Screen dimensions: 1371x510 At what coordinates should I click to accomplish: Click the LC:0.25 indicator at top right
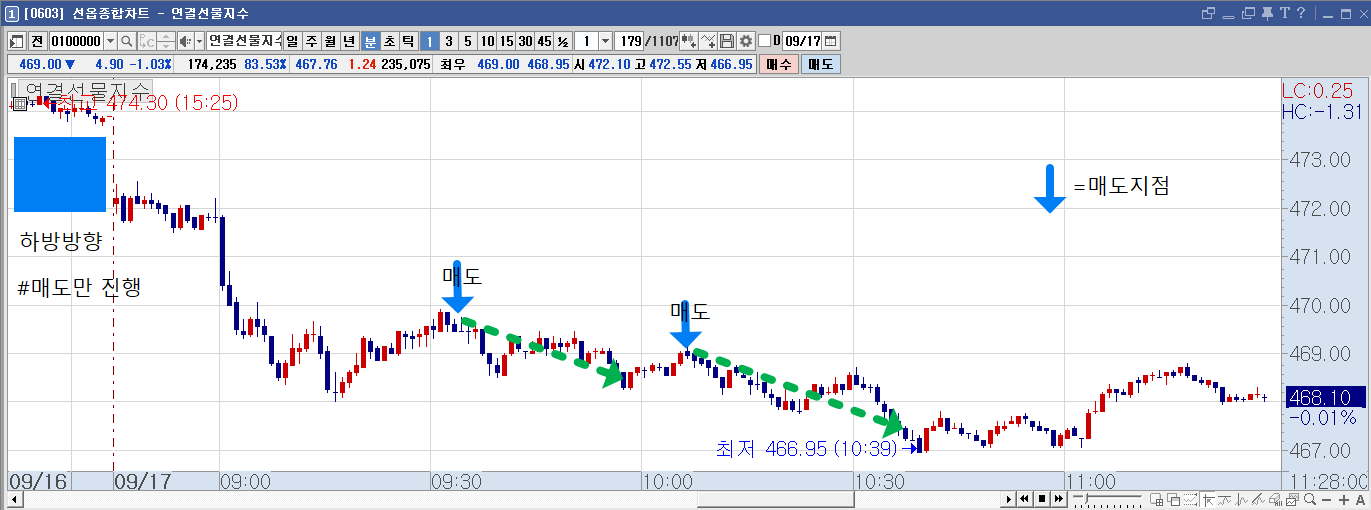[x=1317, y=91]
